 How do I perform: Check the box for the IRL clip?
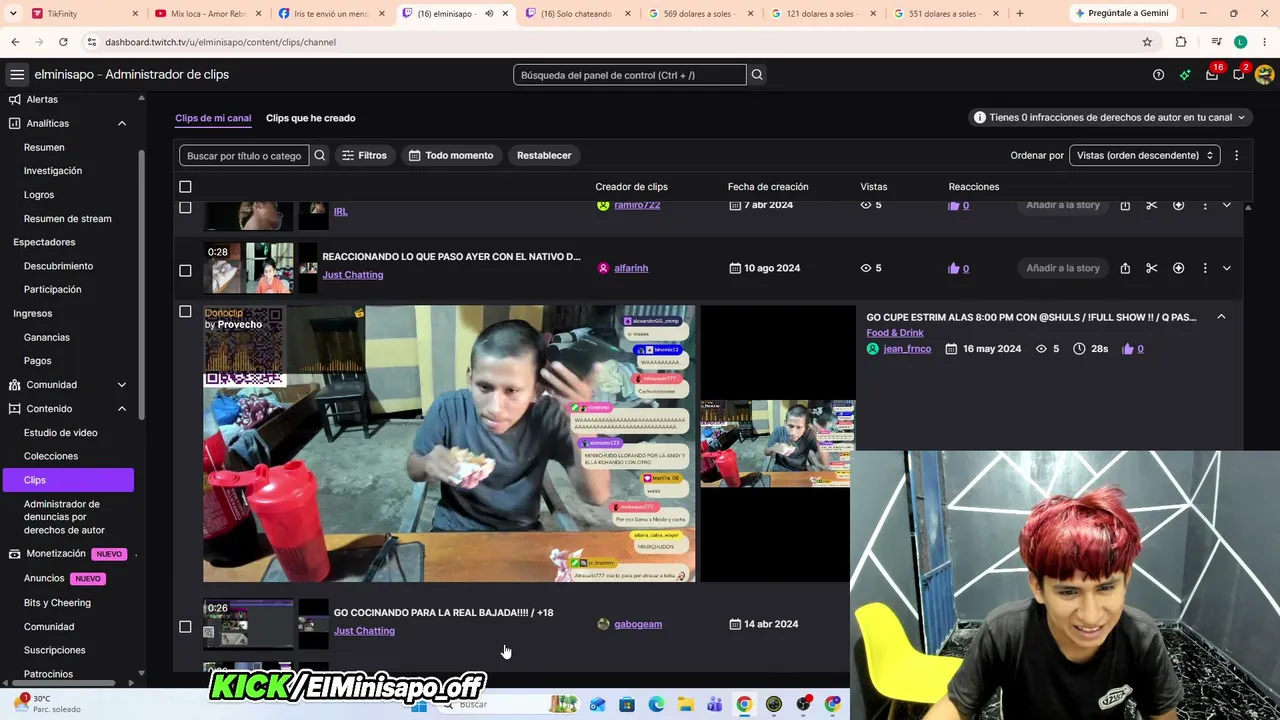[x=185, y=207]
